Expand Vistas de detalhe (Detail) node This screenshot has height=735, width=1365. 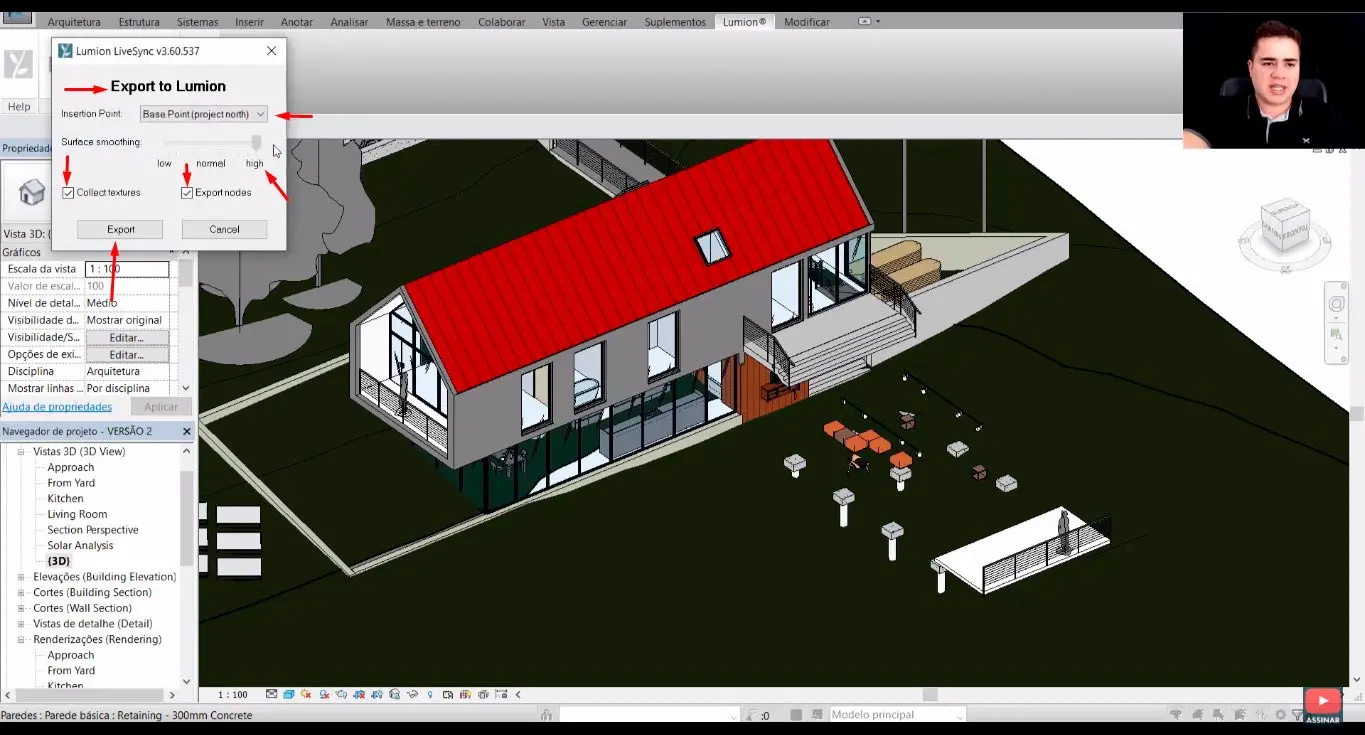(22, 624)
